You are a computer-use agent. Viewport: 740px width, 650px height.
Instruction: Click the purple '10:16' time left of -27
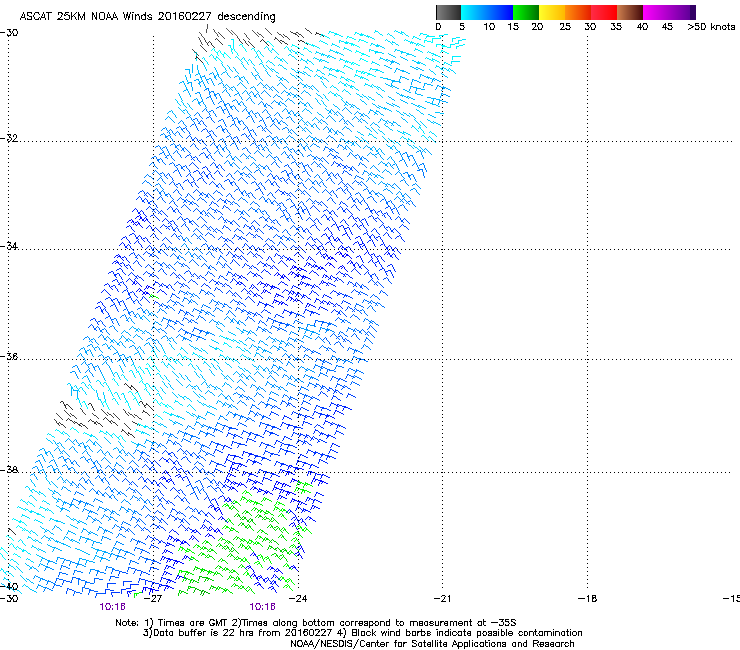112,607
